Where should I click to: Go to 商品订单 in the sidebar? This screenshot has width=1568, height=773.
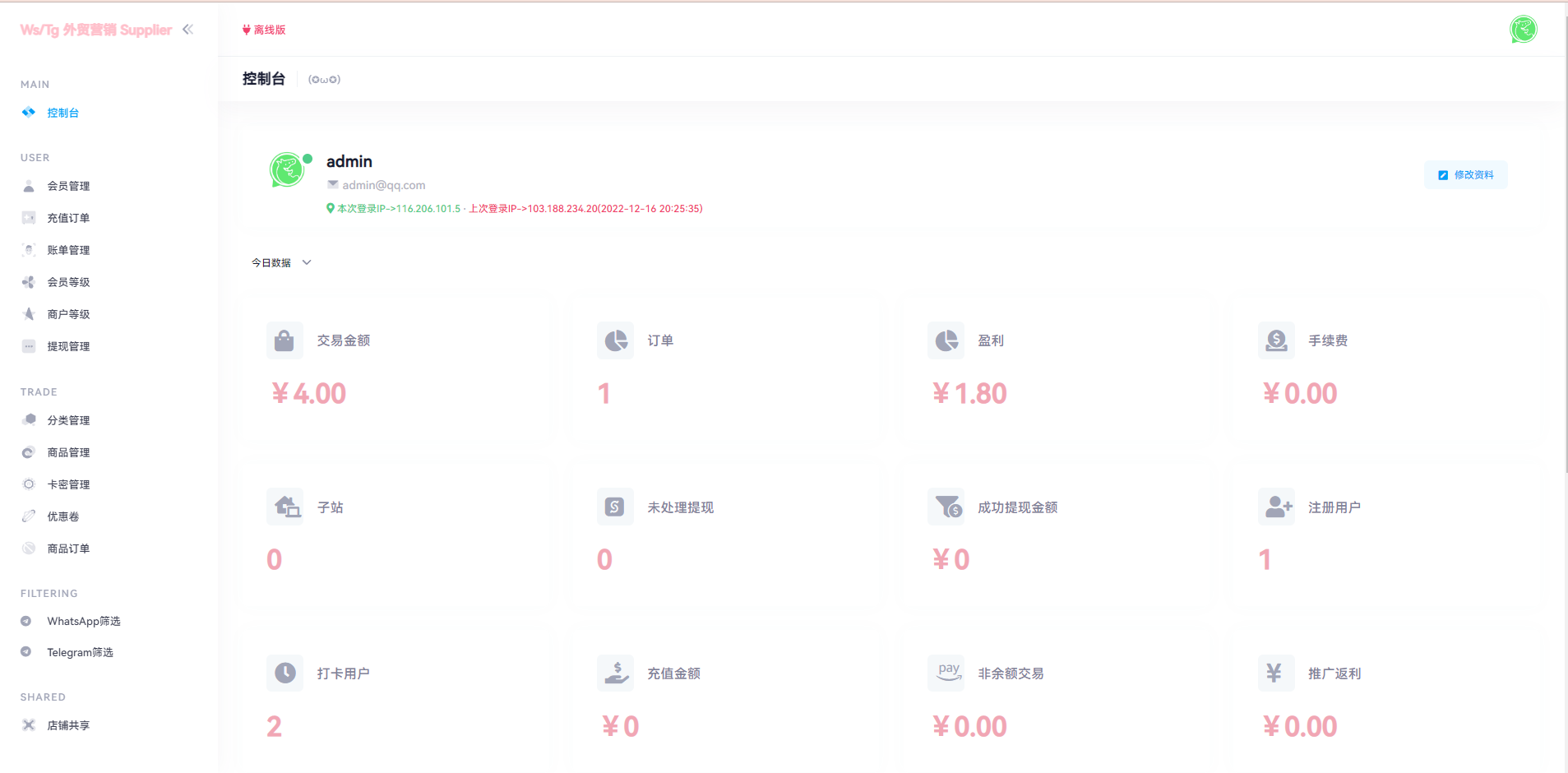(68, 549)
